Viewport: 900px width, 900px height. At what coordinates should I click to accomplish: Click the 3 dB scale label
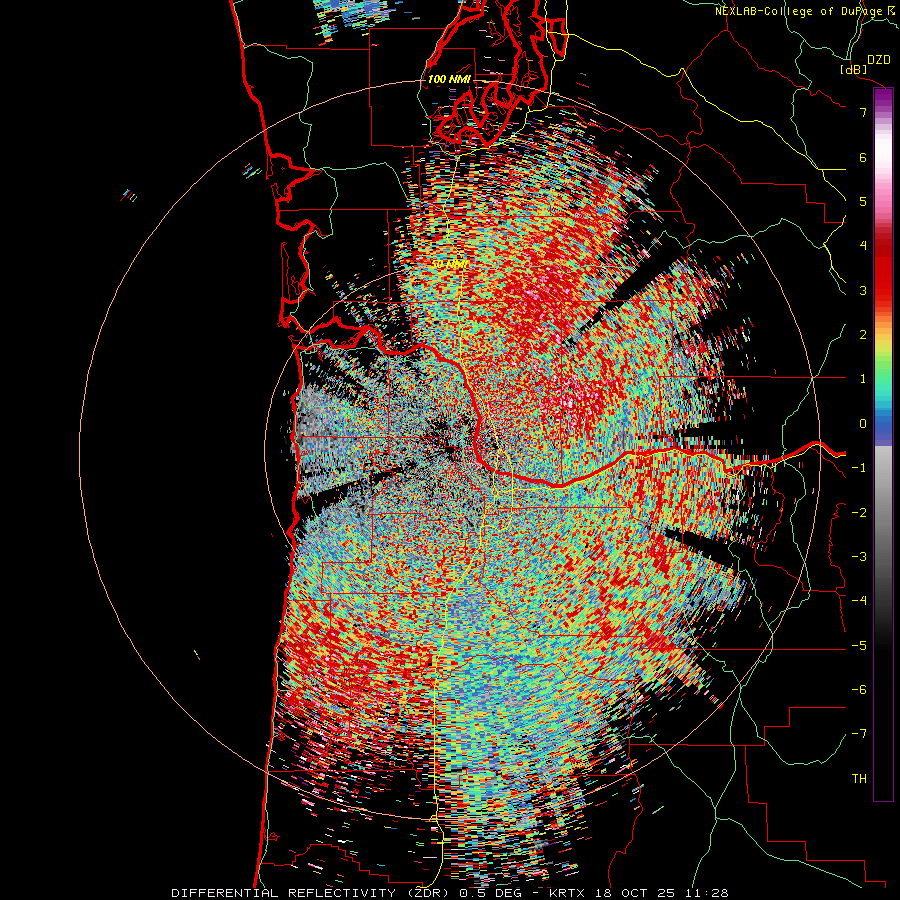click(863, 290)
